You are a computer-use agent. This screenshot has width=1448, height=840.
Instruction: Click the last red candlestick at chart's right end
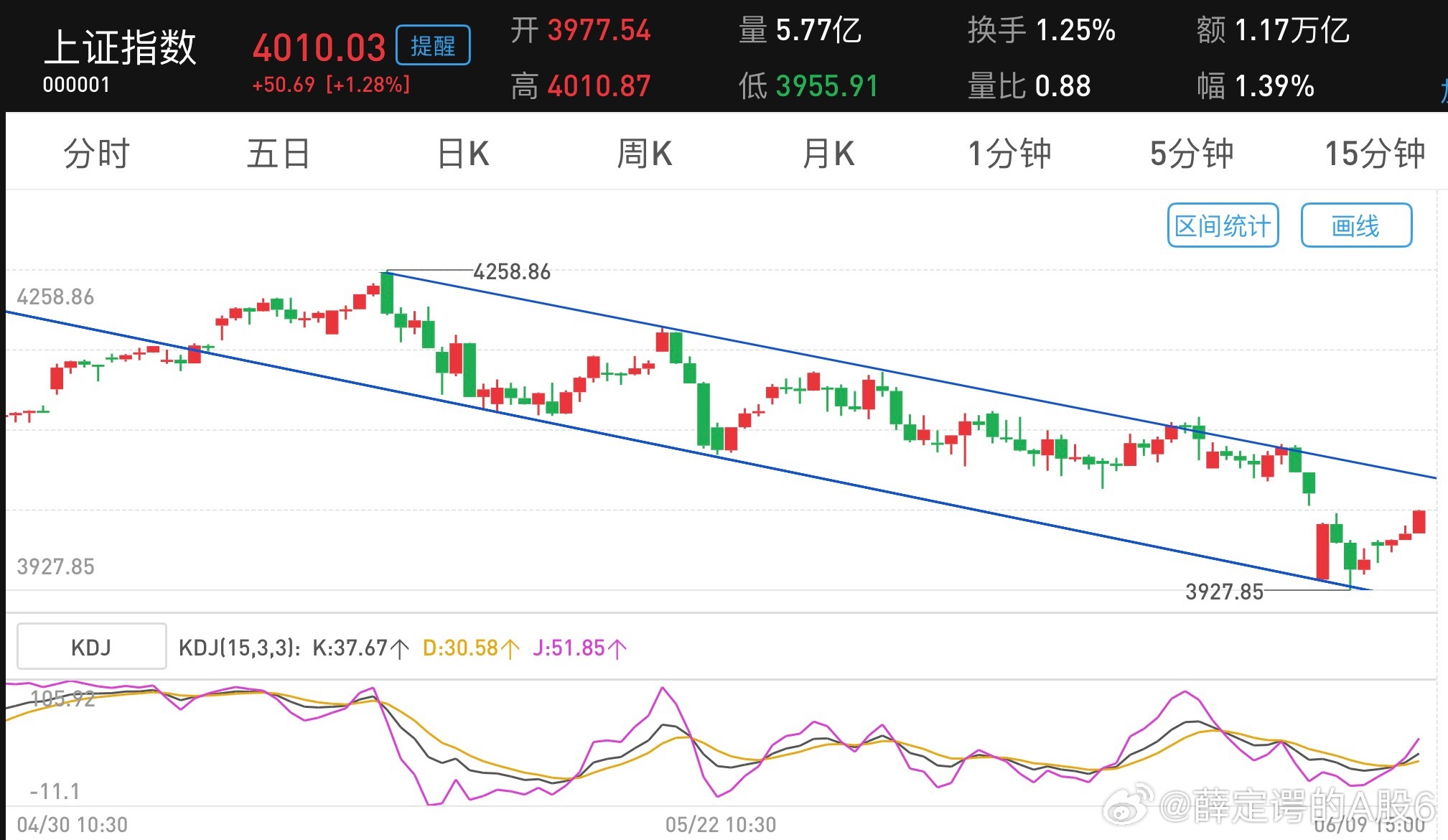(1419, 522)
